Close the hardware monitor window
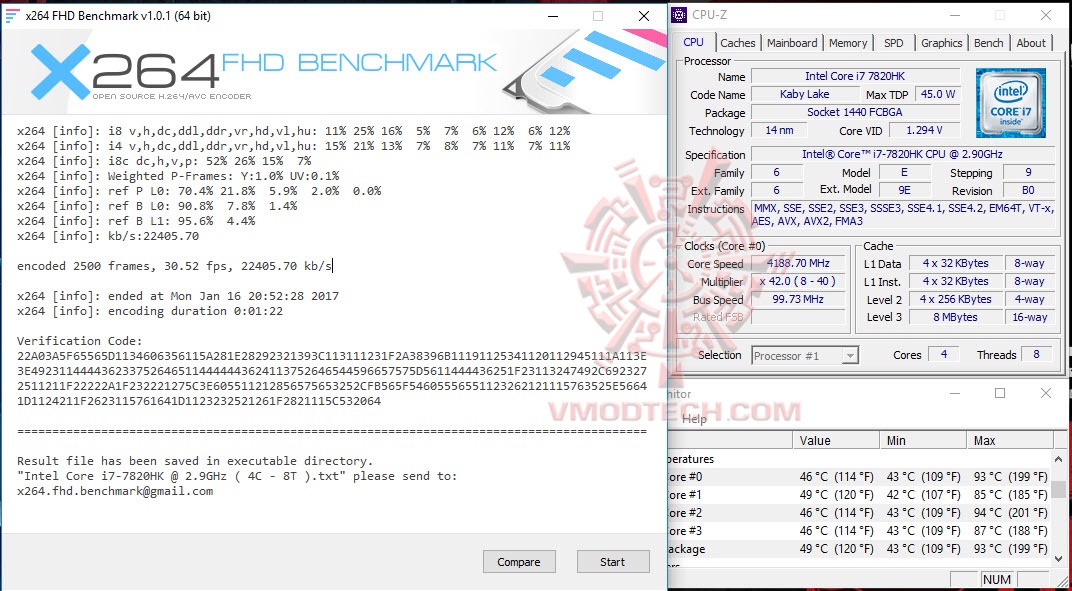 click(1046, 393)
